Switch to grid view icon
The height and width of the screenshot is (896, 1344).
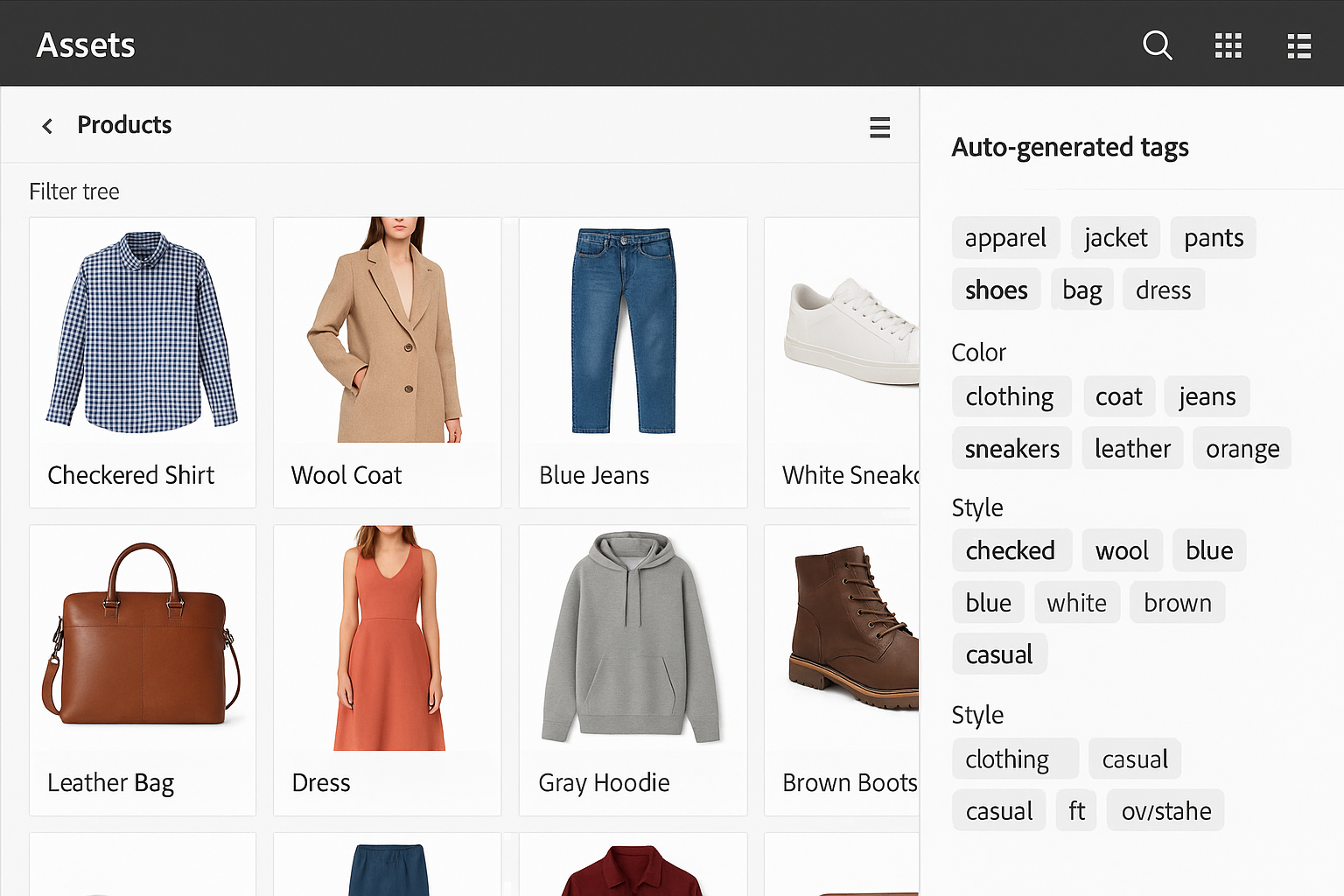click(x=1228, y=45)
